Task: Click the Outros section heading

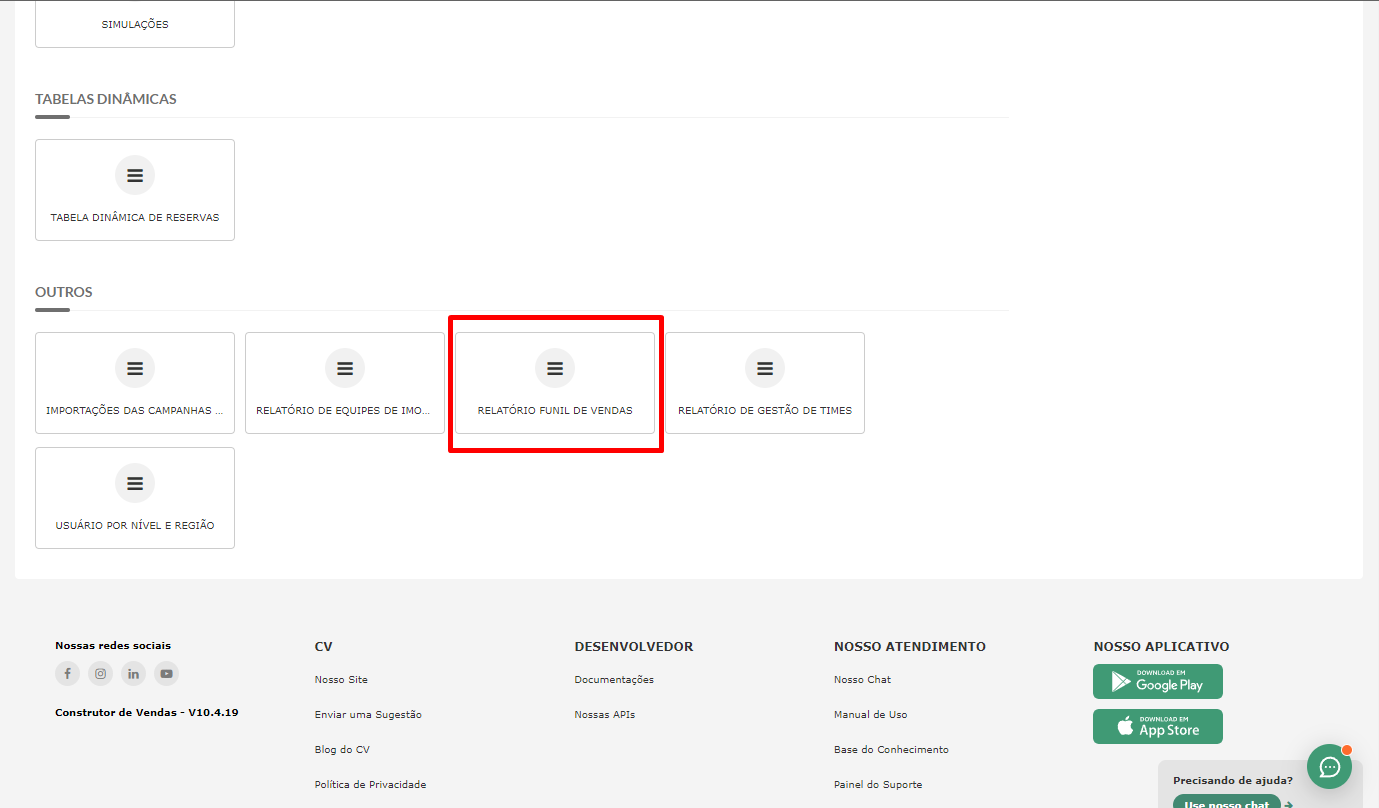Action: (x=64, y=292)
